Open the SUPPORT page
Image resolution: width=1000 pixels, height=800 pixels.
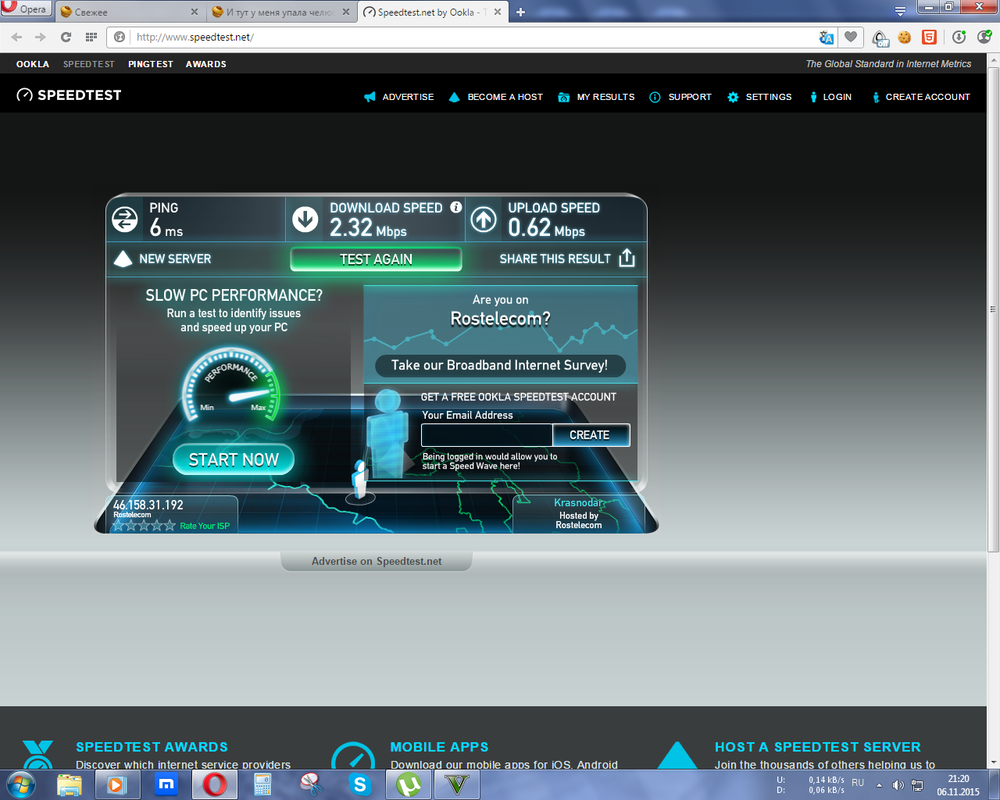680,97
